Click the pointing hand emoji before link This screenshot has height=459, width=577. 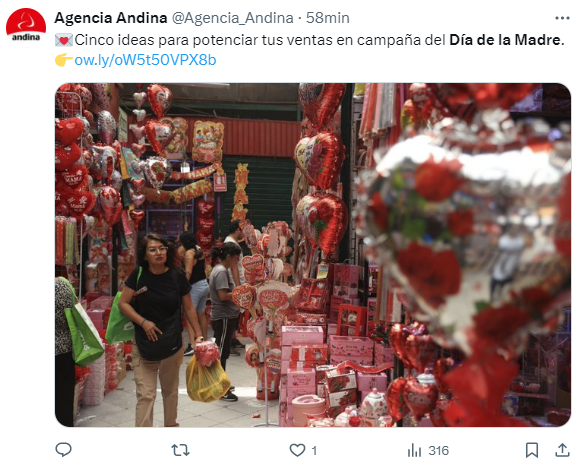[64, 60]
